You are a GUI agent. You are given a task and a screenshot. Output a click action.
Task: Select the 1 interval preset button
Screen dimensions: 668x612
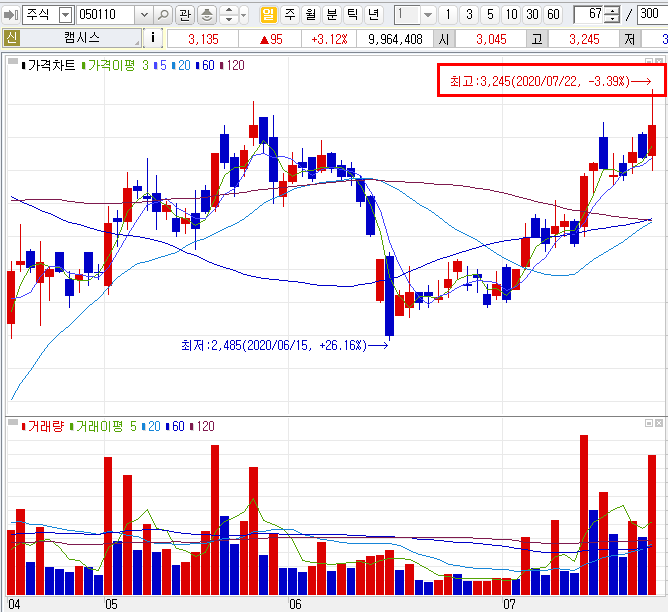coord(448,15)
